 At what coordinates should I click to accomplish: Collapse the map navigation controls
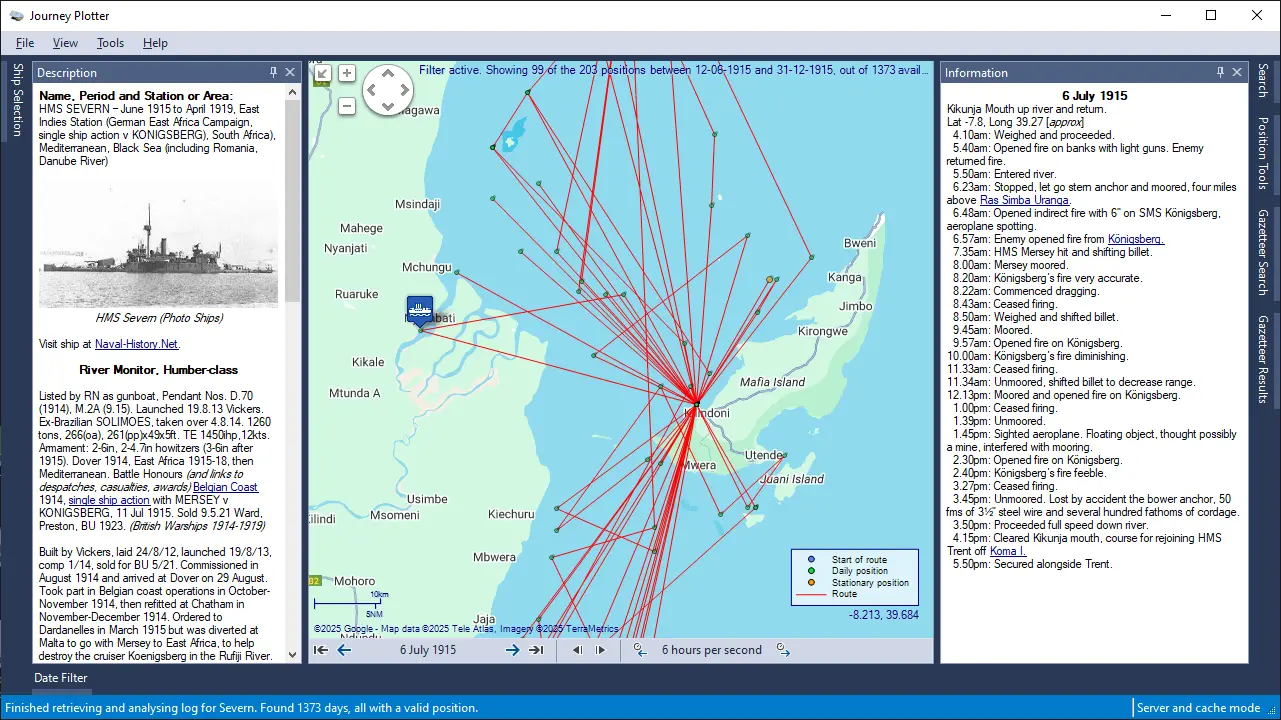tap(322, 73)
